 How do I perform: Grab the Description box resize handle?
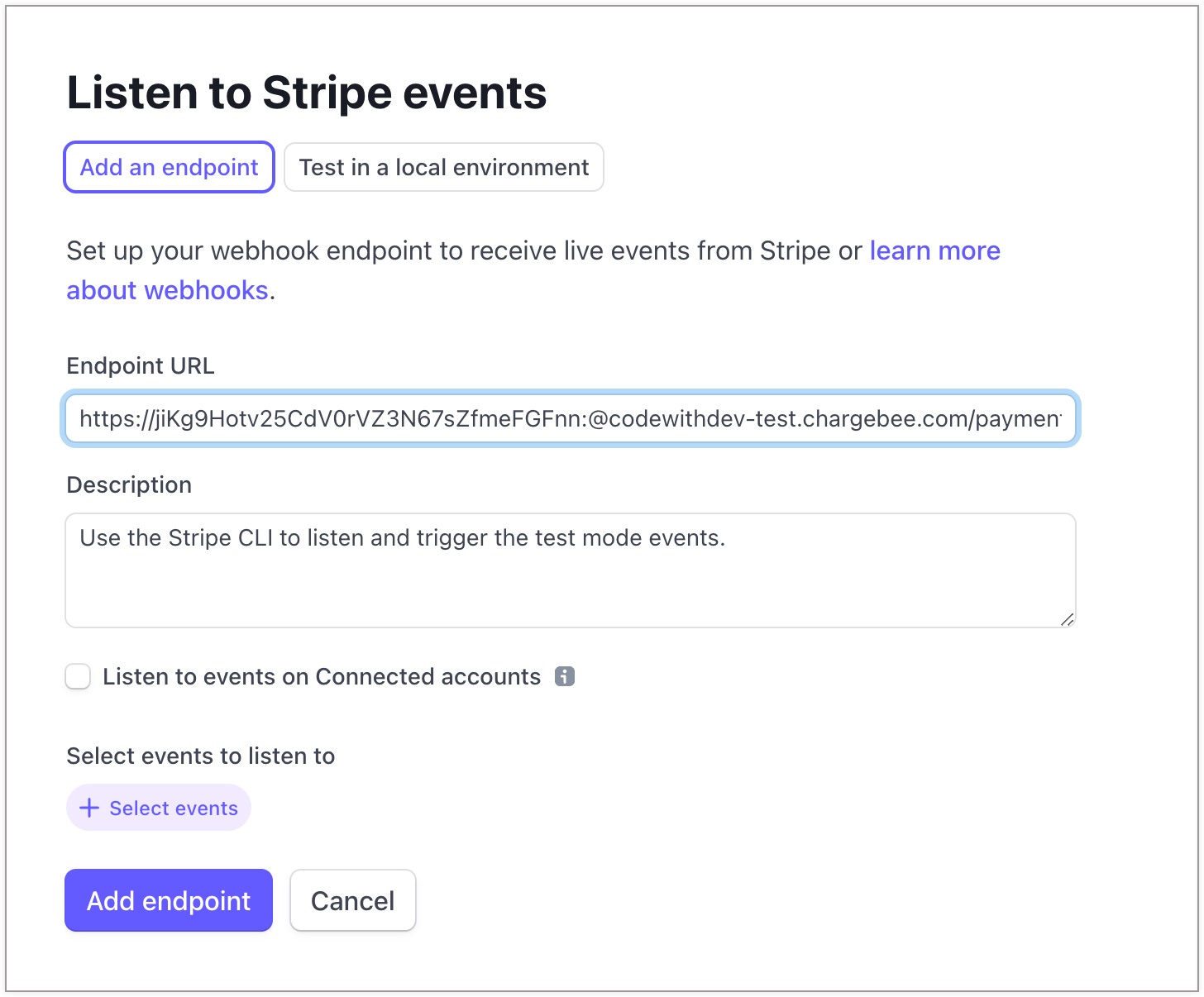click(x=1067, y=619)
